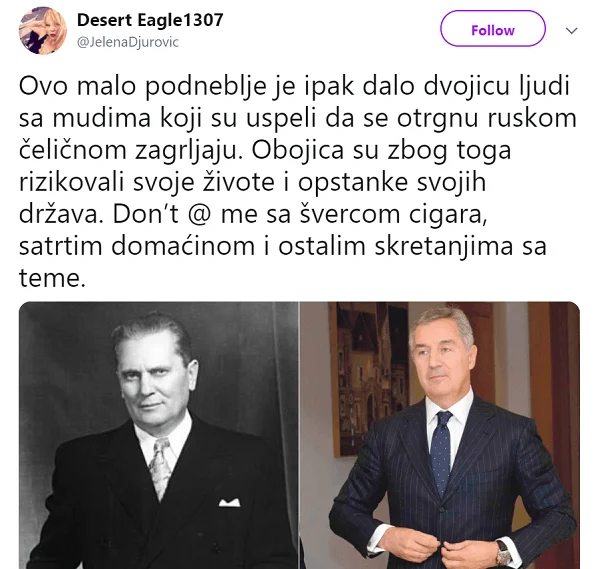
Task: Click the wristwatch in the right photo
Action: pos(504,552)
